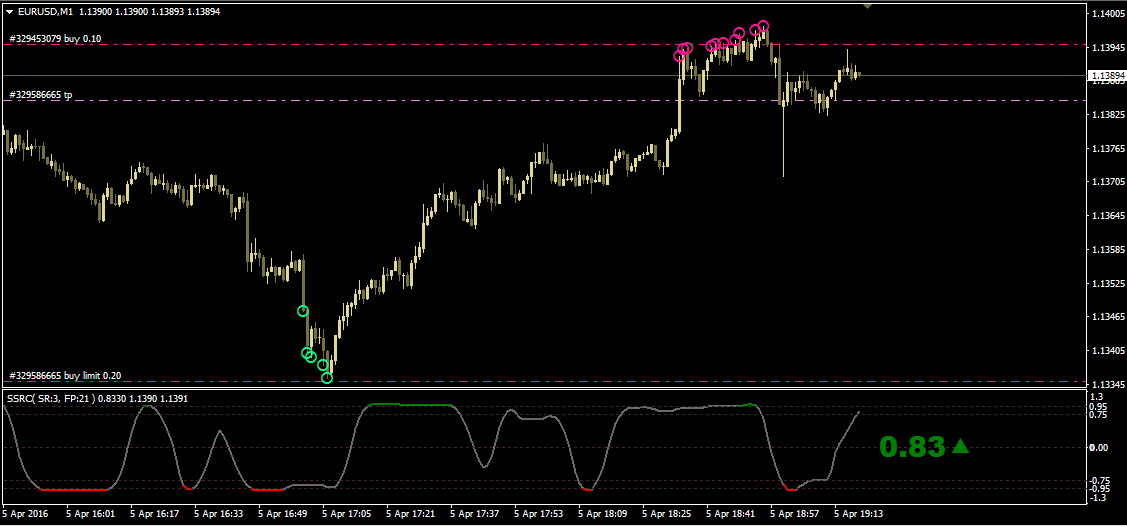The height and width of the screenshot is (527, 1127).
Task: Click the 1.13645 price axis label
Action: (1108, 216)
